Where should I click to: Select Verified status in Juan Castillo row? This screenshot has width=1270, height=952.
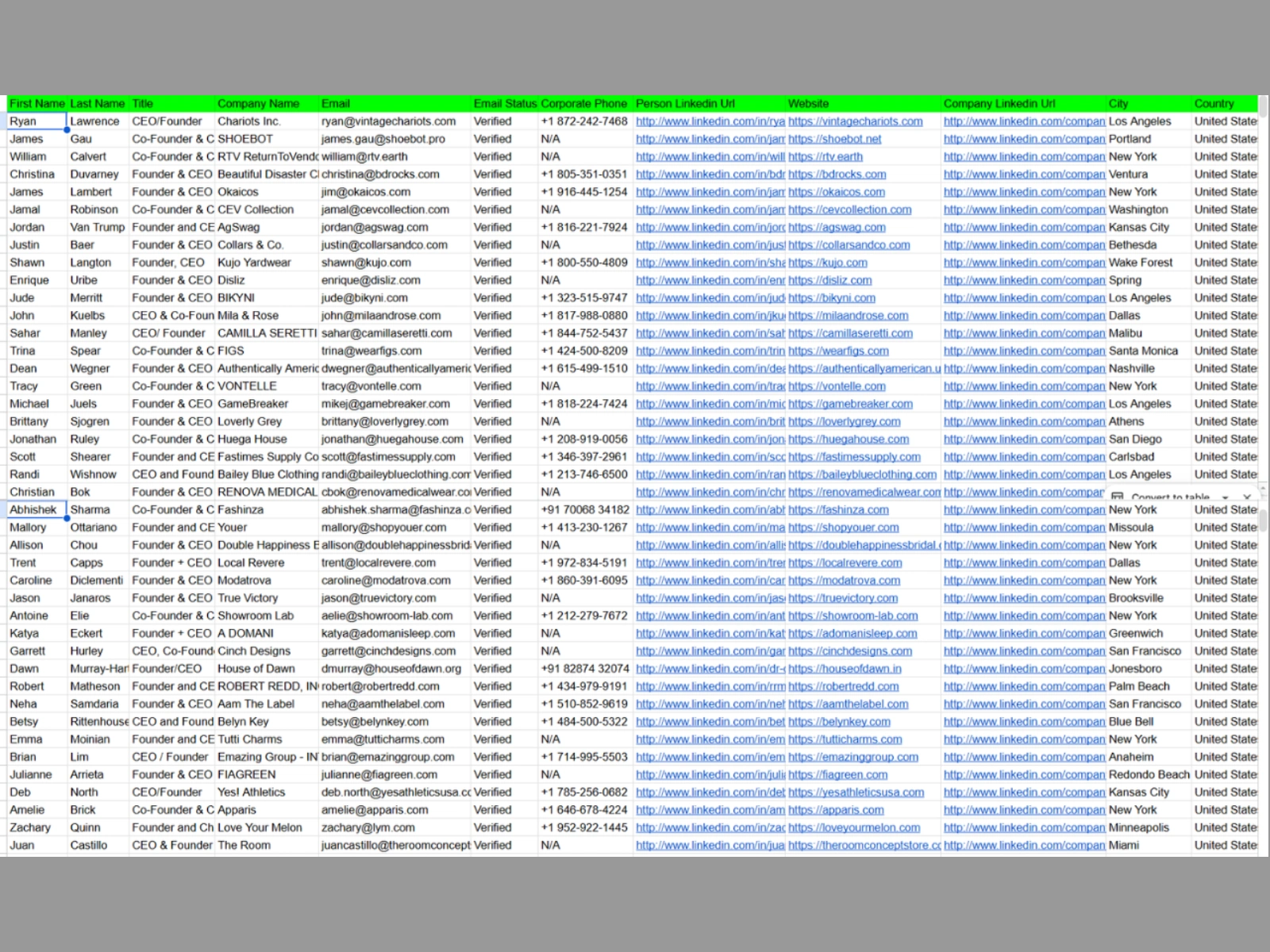point(505,846)
